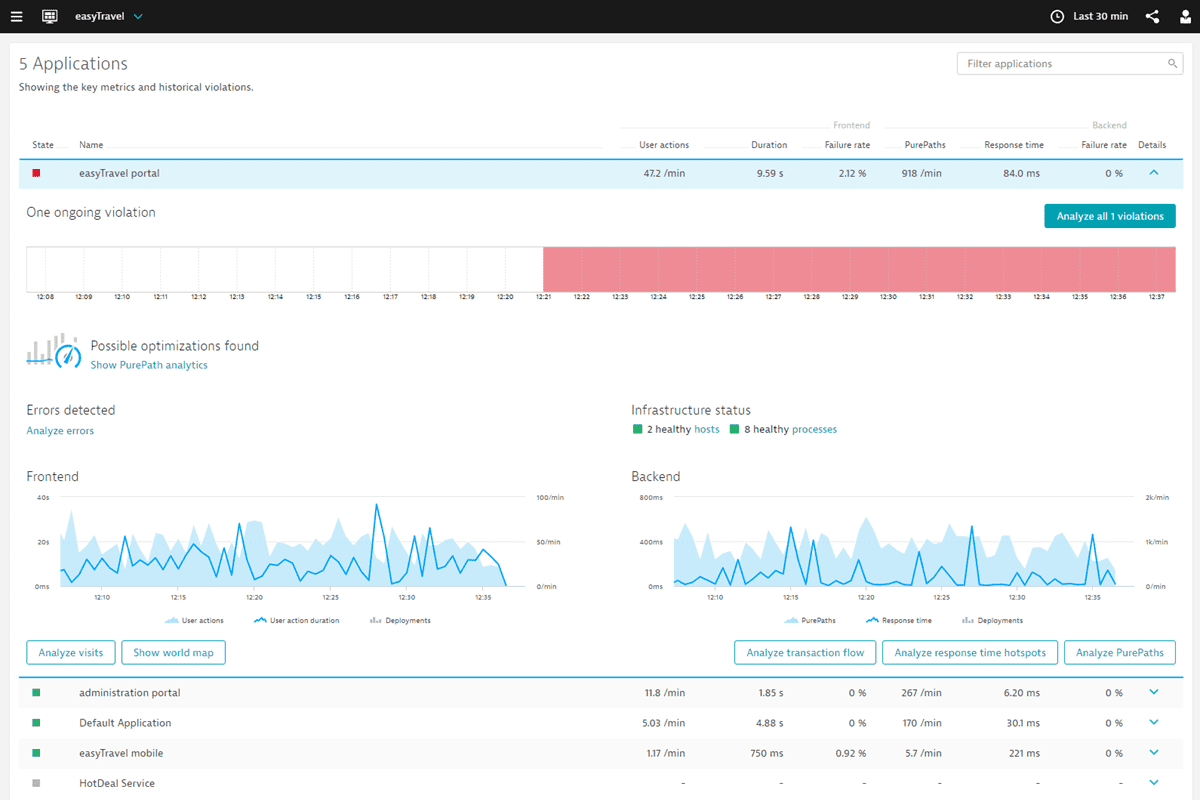1200x800 pixels.
Task: Select the HotDeal Service row name
Action: pyautogui.click(x=117, y=783)
